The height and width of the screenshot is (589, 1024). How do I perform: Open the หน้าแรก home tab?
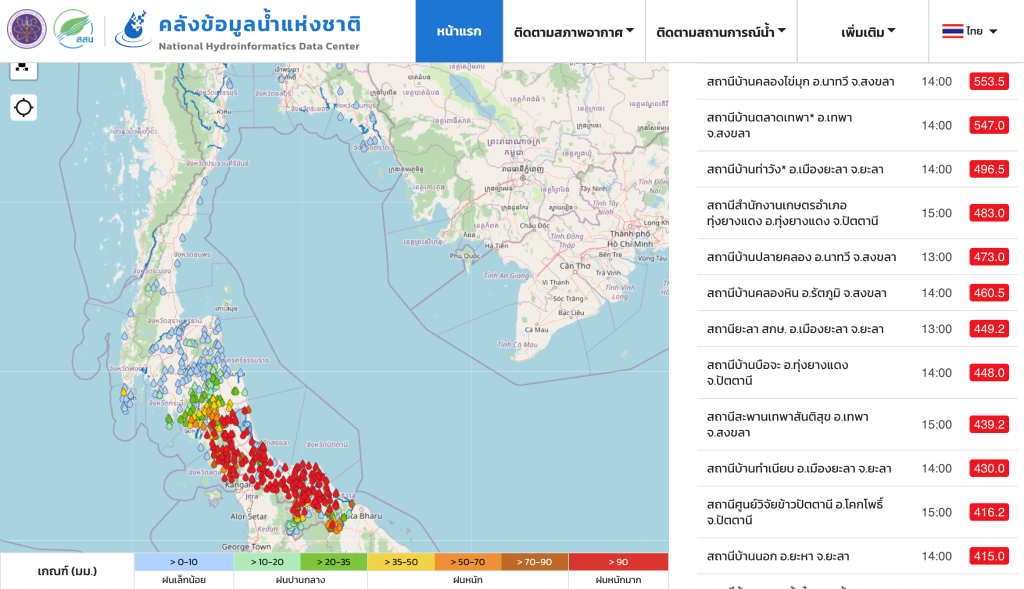[x=458, y=31]
